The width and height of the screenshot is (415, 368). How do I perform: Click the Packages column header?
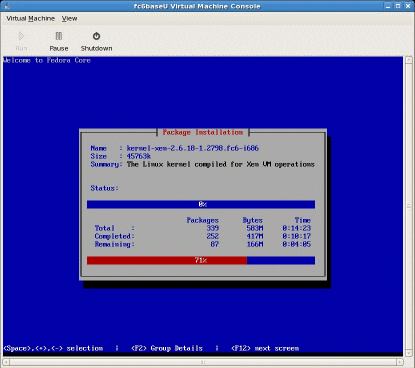pyautogui.click(x=202, y=220)
